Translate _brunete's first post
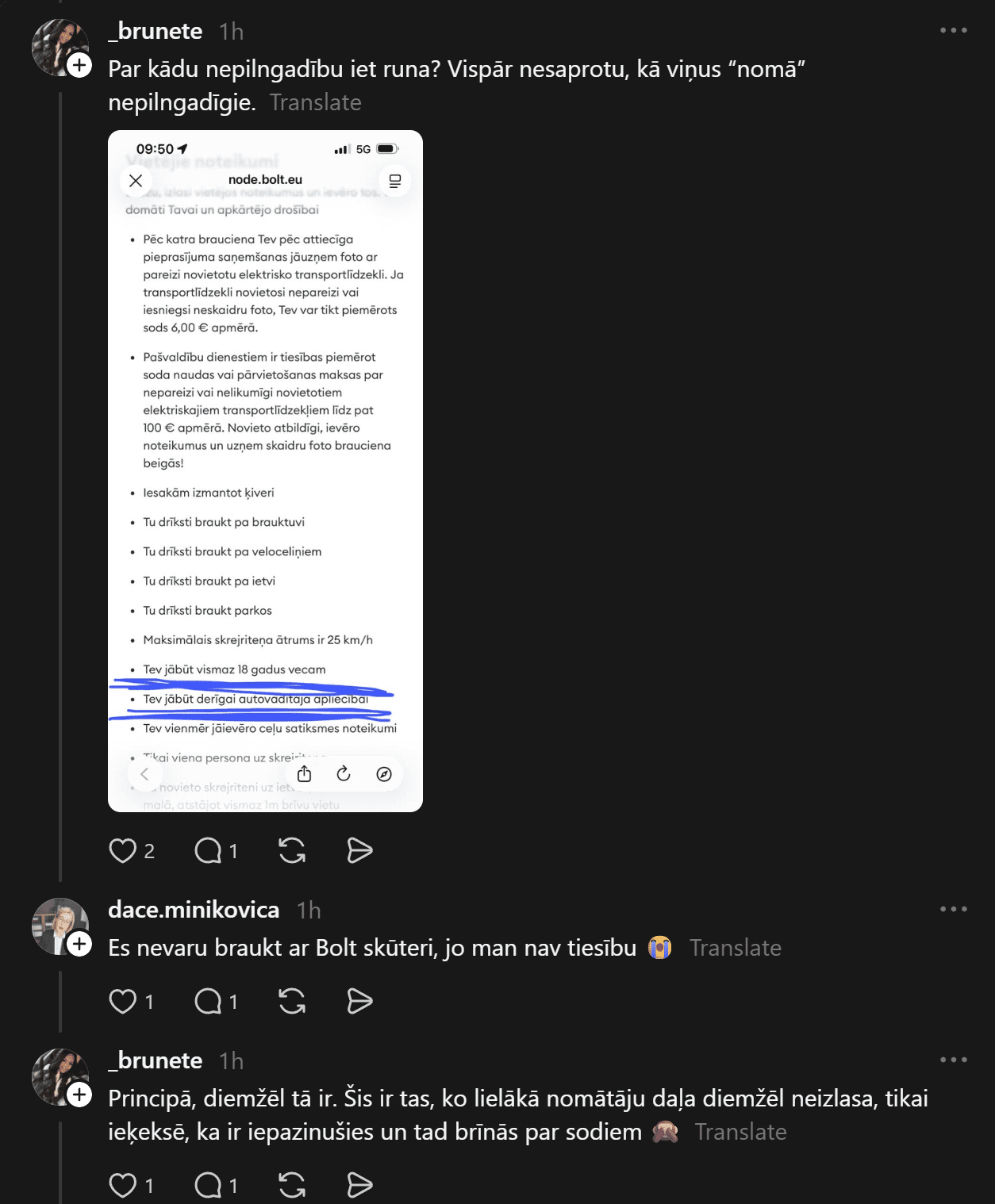995x1204 pixels. pos(315,102)
